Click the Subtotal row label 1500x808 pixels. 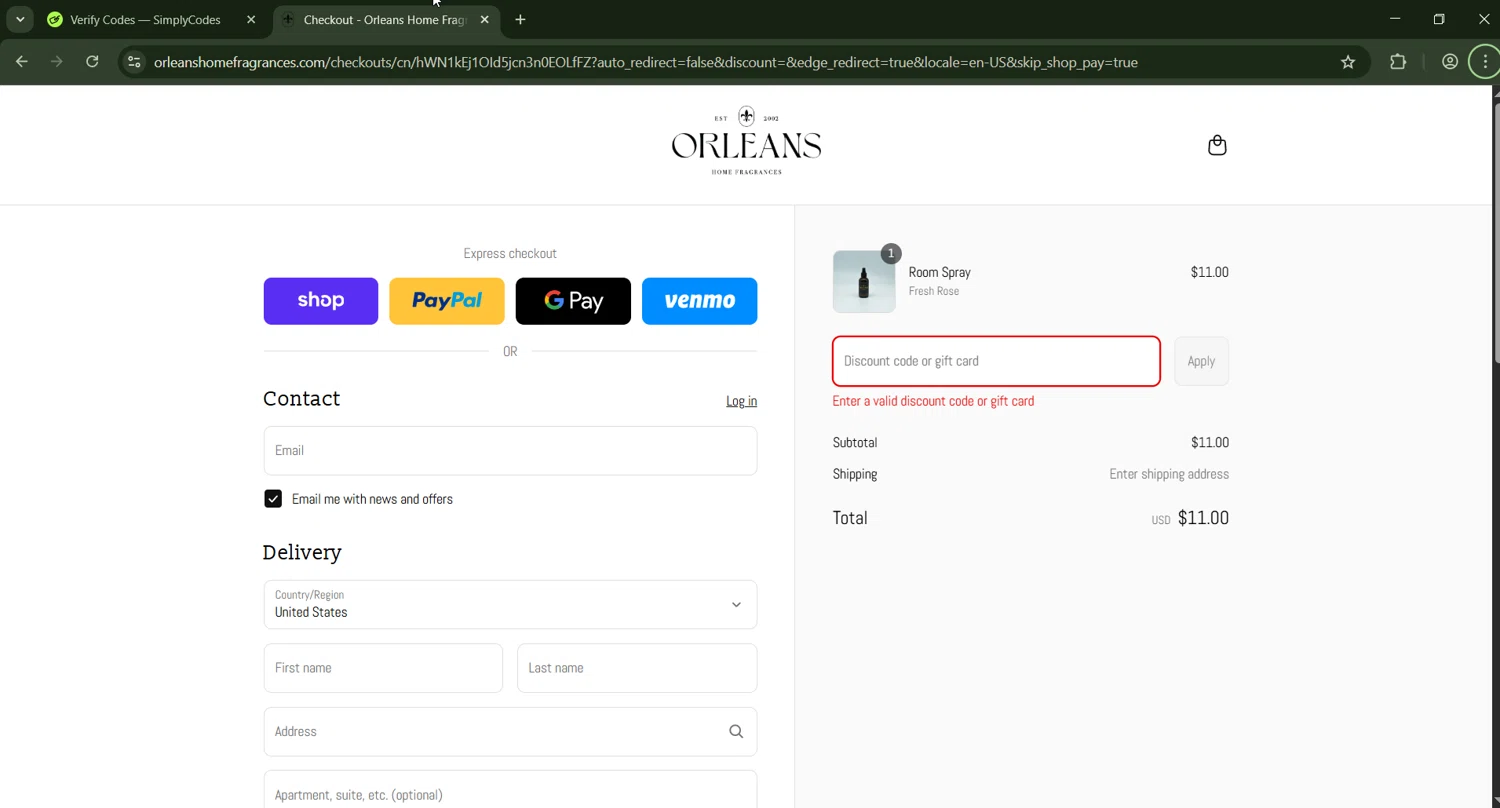point(855,442)
